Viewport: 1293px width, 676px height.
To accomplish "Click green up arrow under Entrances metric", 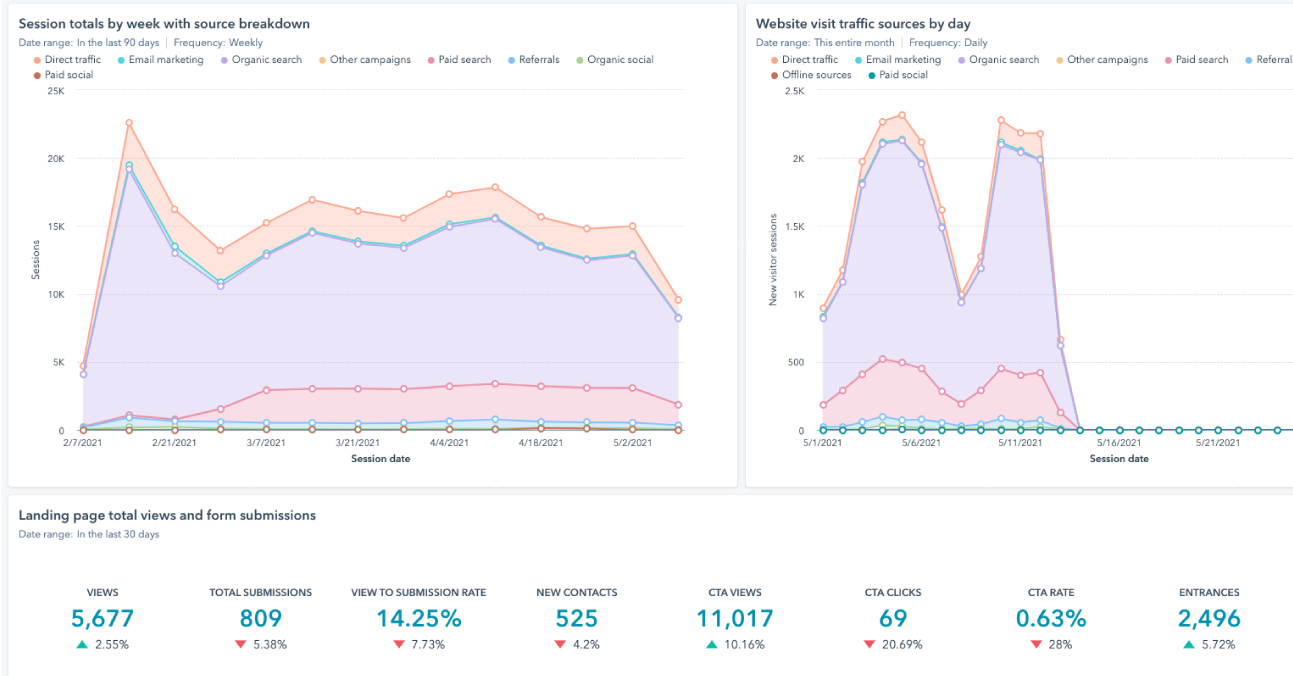I will [1189, 645].
